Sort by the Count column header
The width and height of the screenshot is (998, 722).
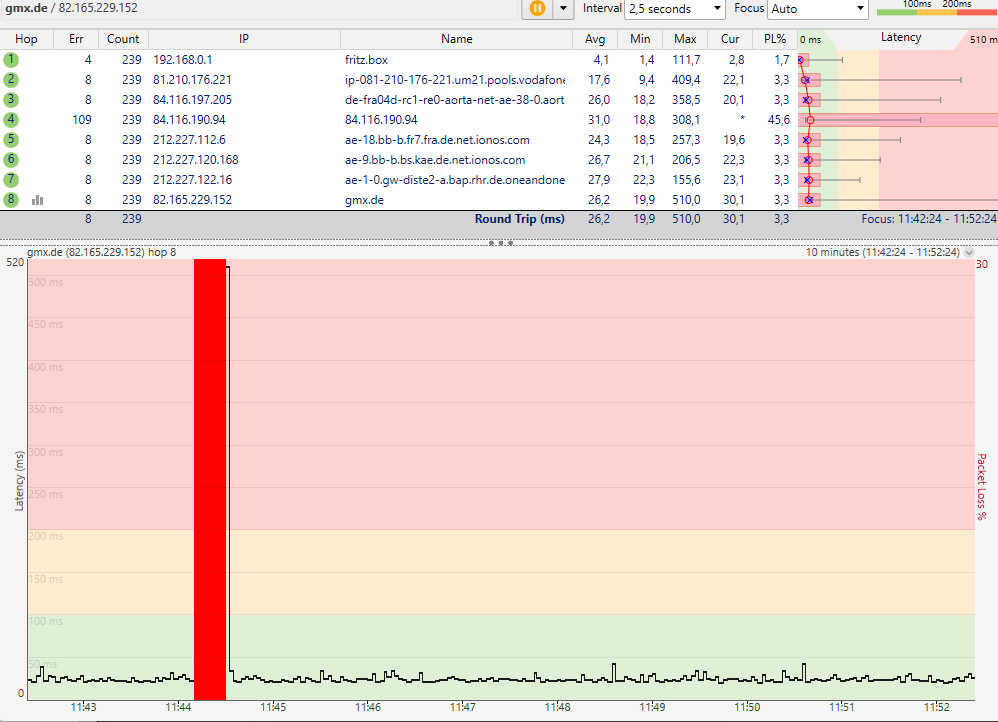point(123,39)
